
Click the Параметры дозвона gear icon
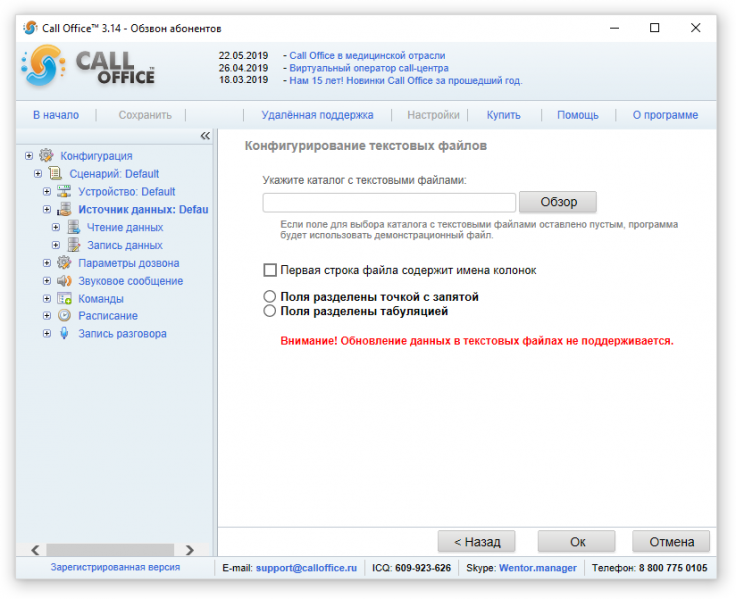click(x=64, y=263)
